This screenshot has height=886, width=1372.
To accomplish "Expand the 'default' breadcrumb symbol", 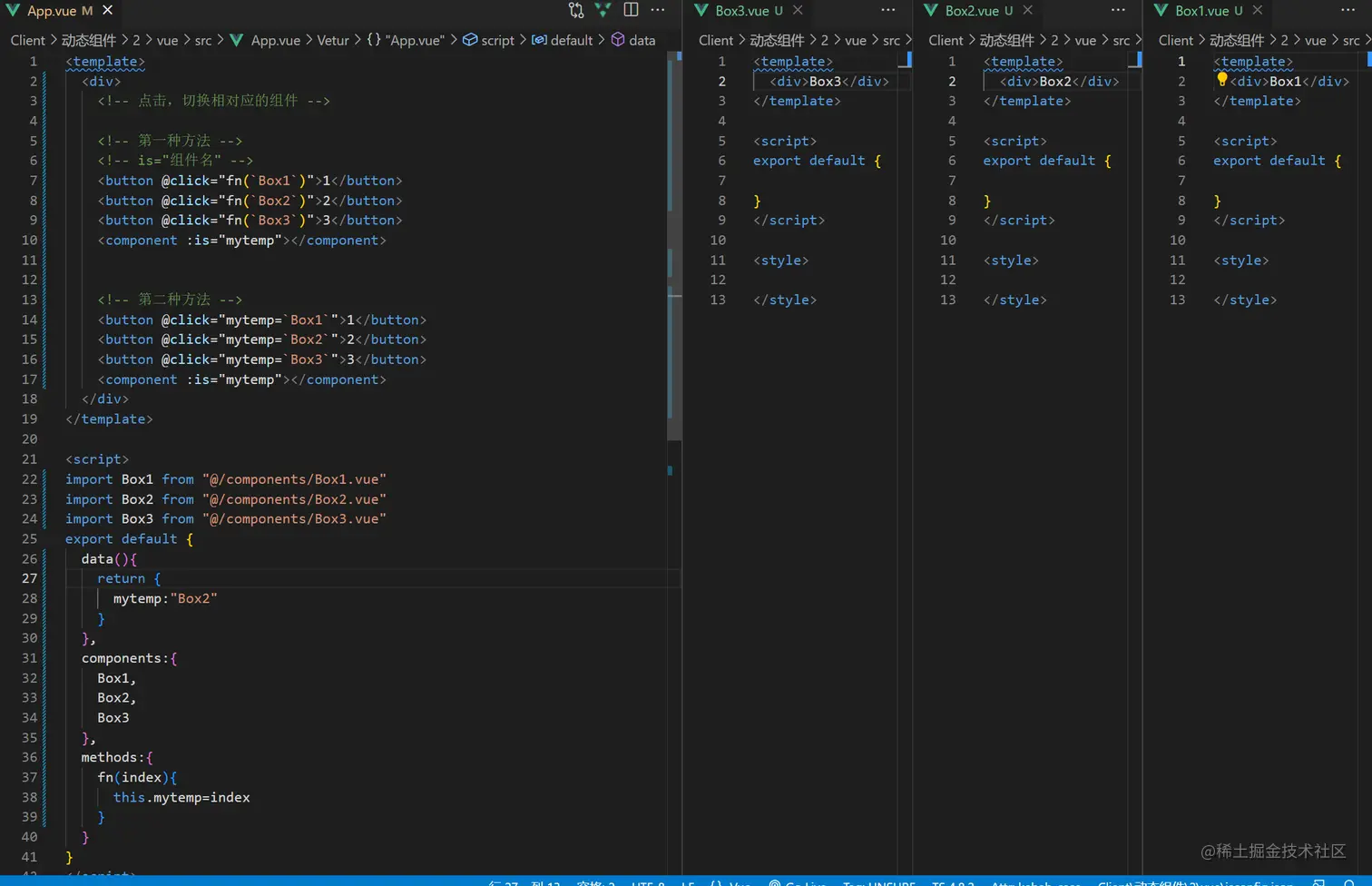I will [x=571, y=40].
